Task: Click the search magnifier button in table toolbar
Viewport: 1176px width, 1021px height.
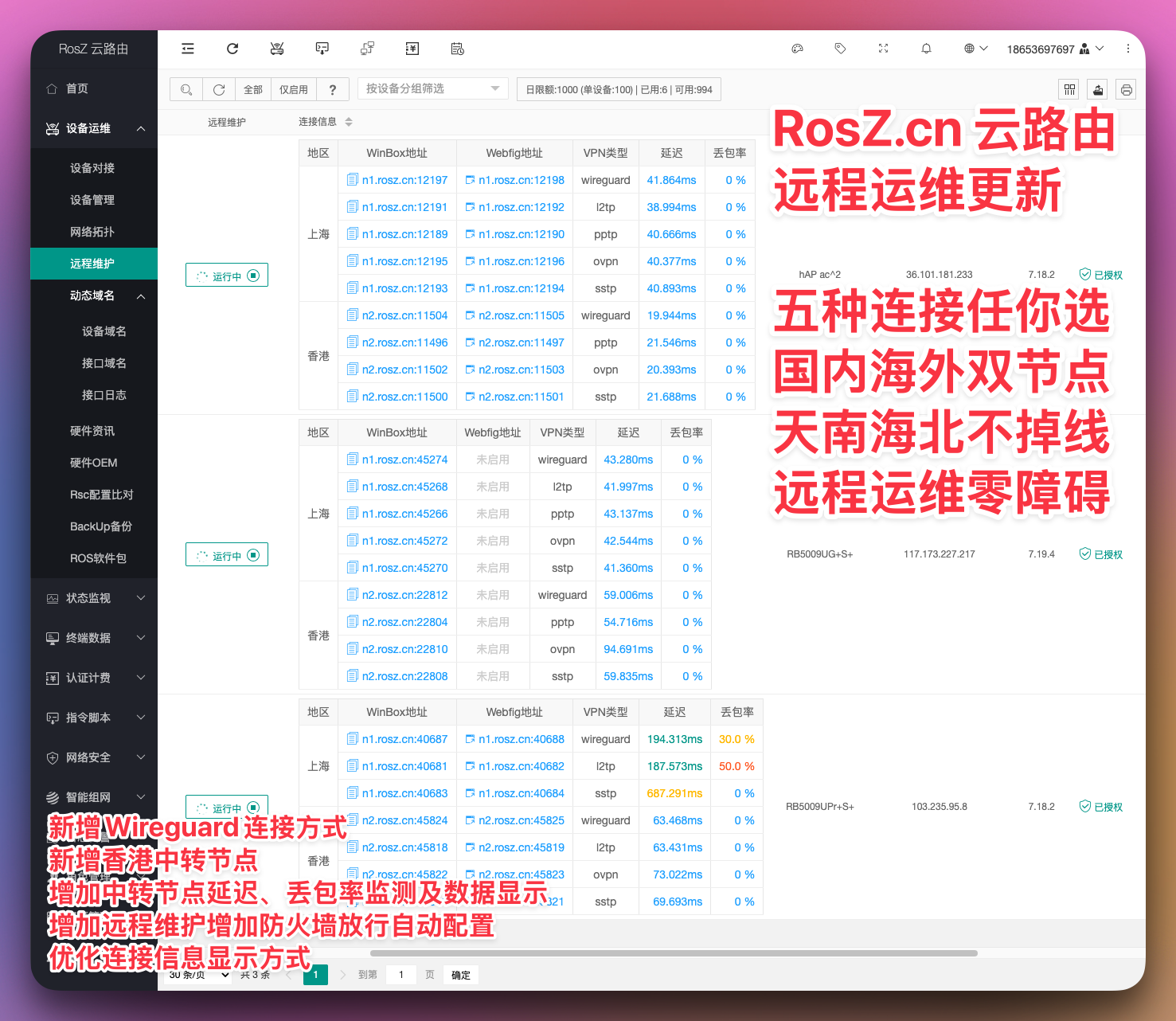Action: 186,90
